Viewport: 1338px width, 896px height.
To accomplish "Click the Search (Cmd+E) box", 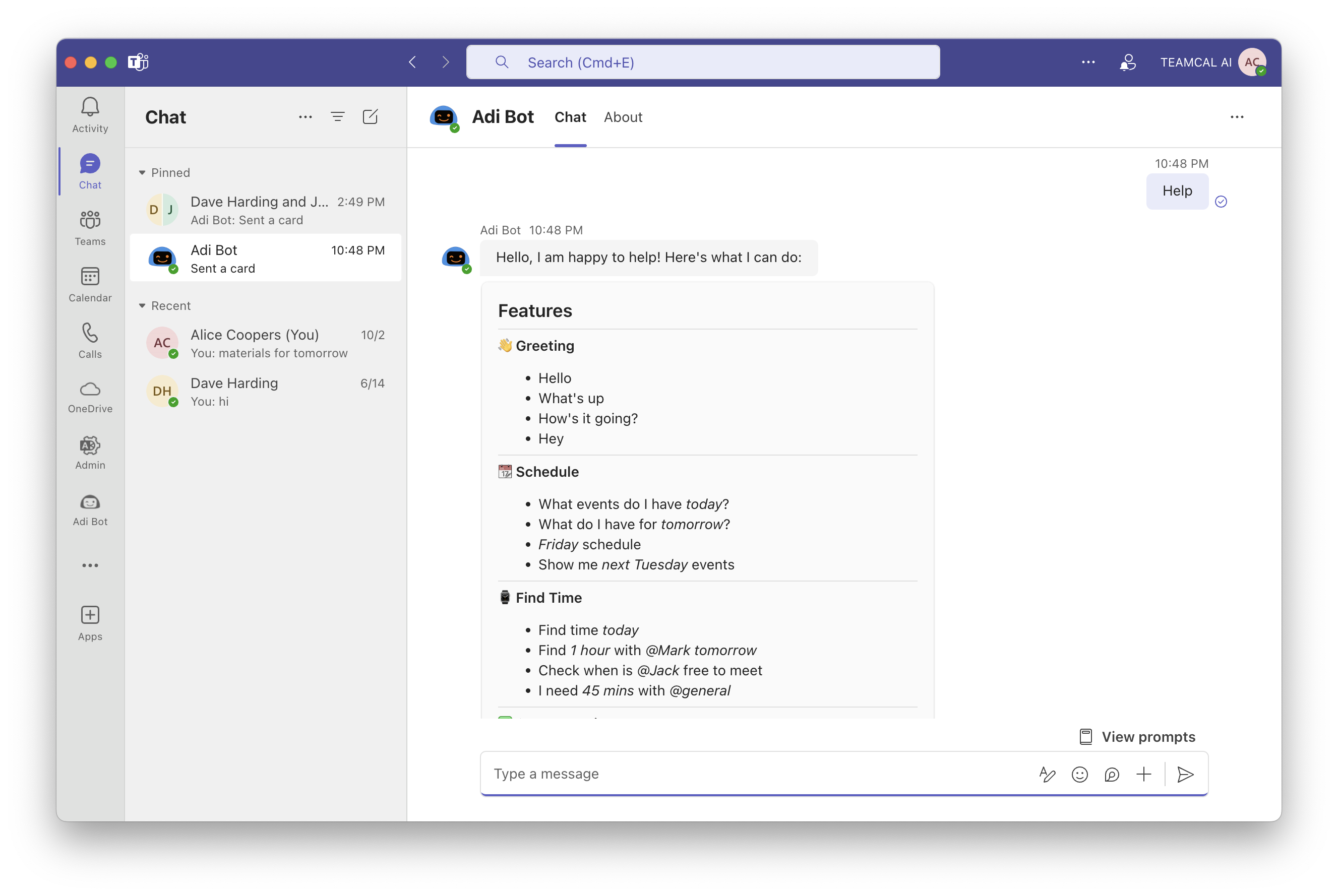I will point(703,62).
